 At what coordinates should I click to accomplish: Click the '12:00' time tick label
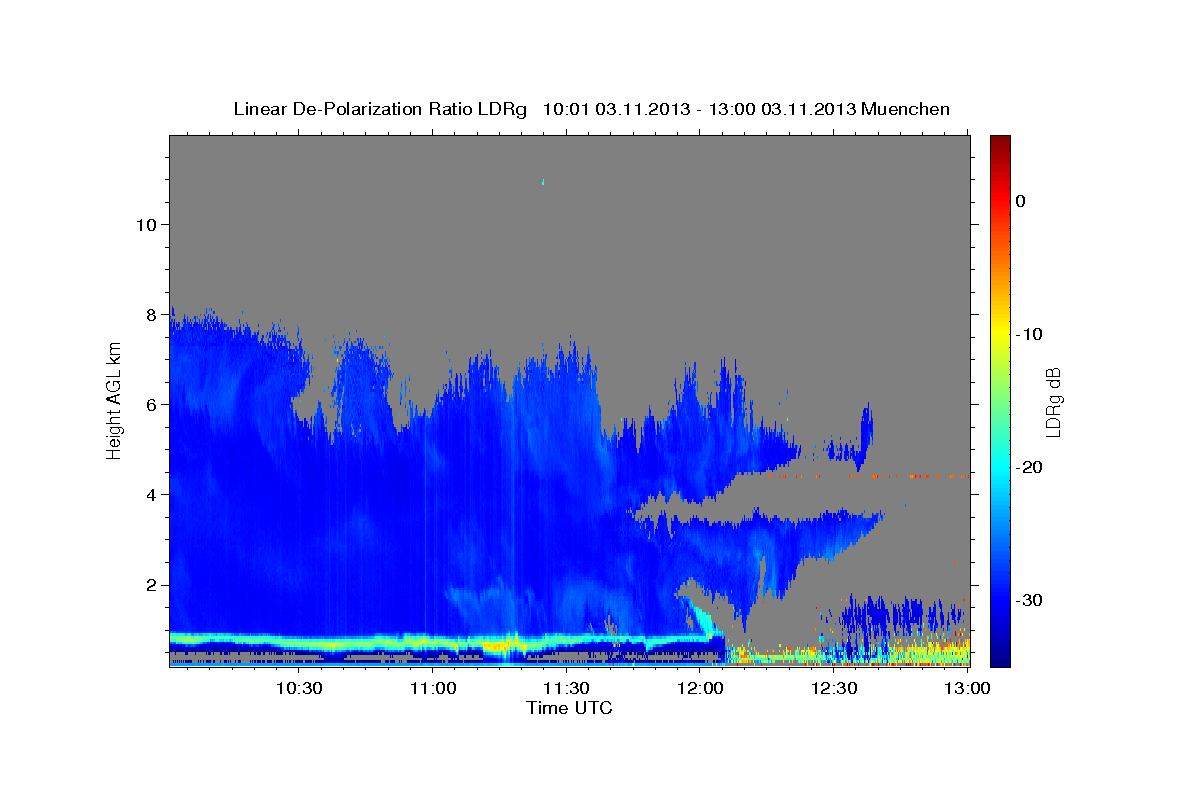(701, 688)
